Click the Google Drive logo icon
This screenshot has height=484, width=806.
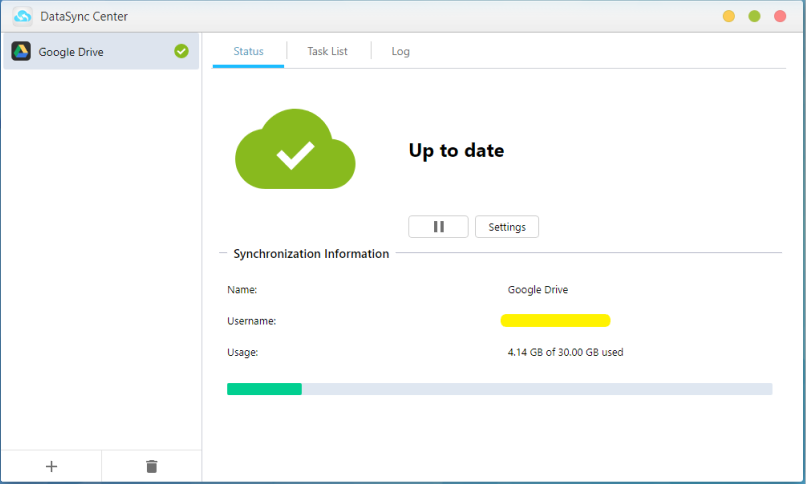click(x=21, y=51)
